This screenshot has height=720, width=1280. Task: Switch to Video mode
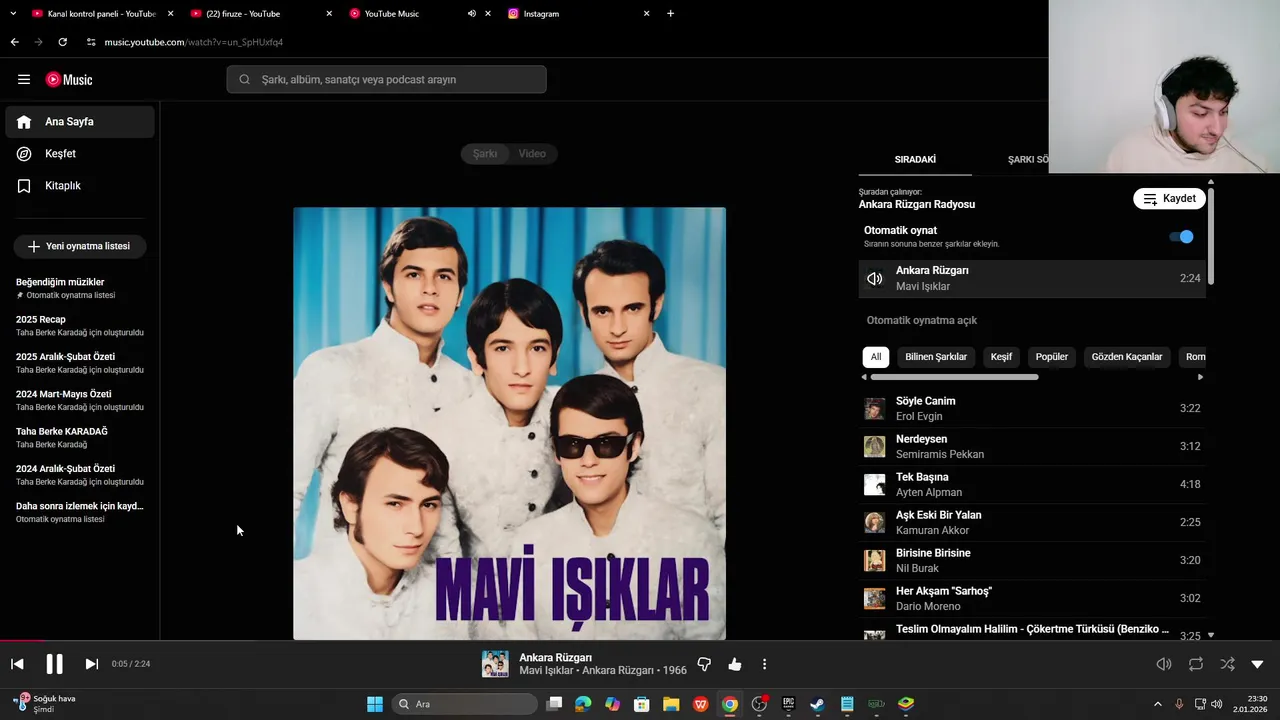[532, 153]
